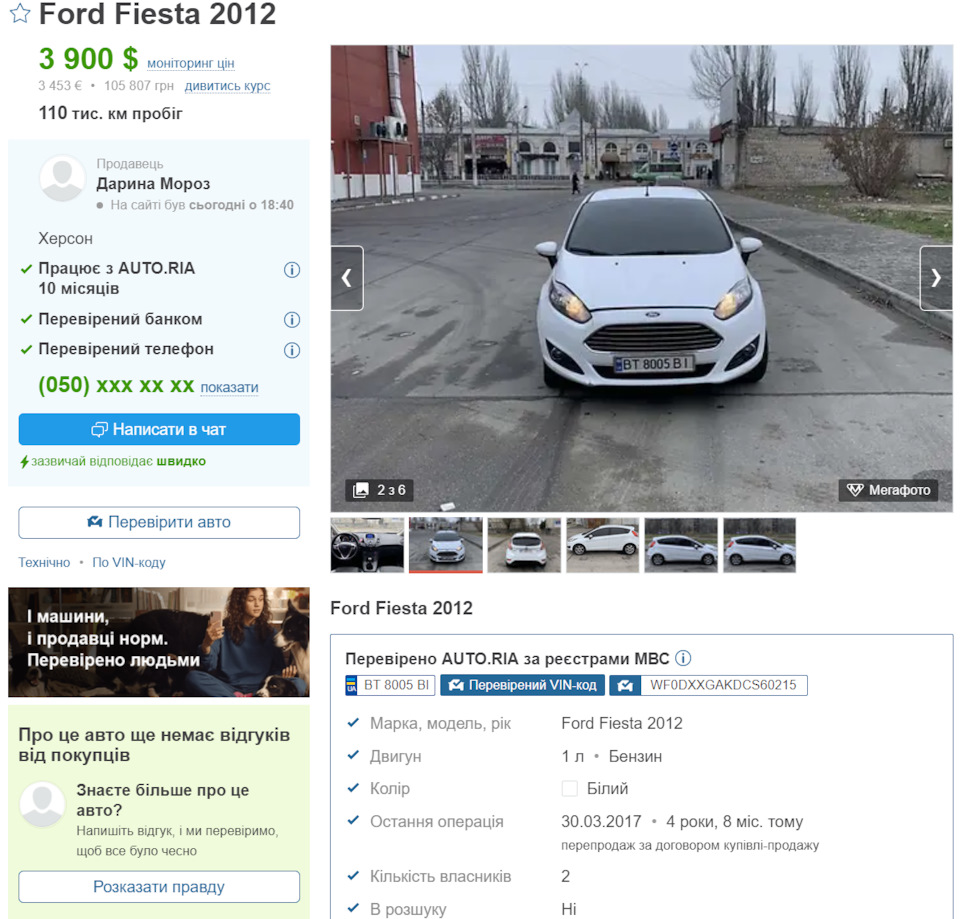Click Перевірений VIN-код badge

click(x=522, y=685)
